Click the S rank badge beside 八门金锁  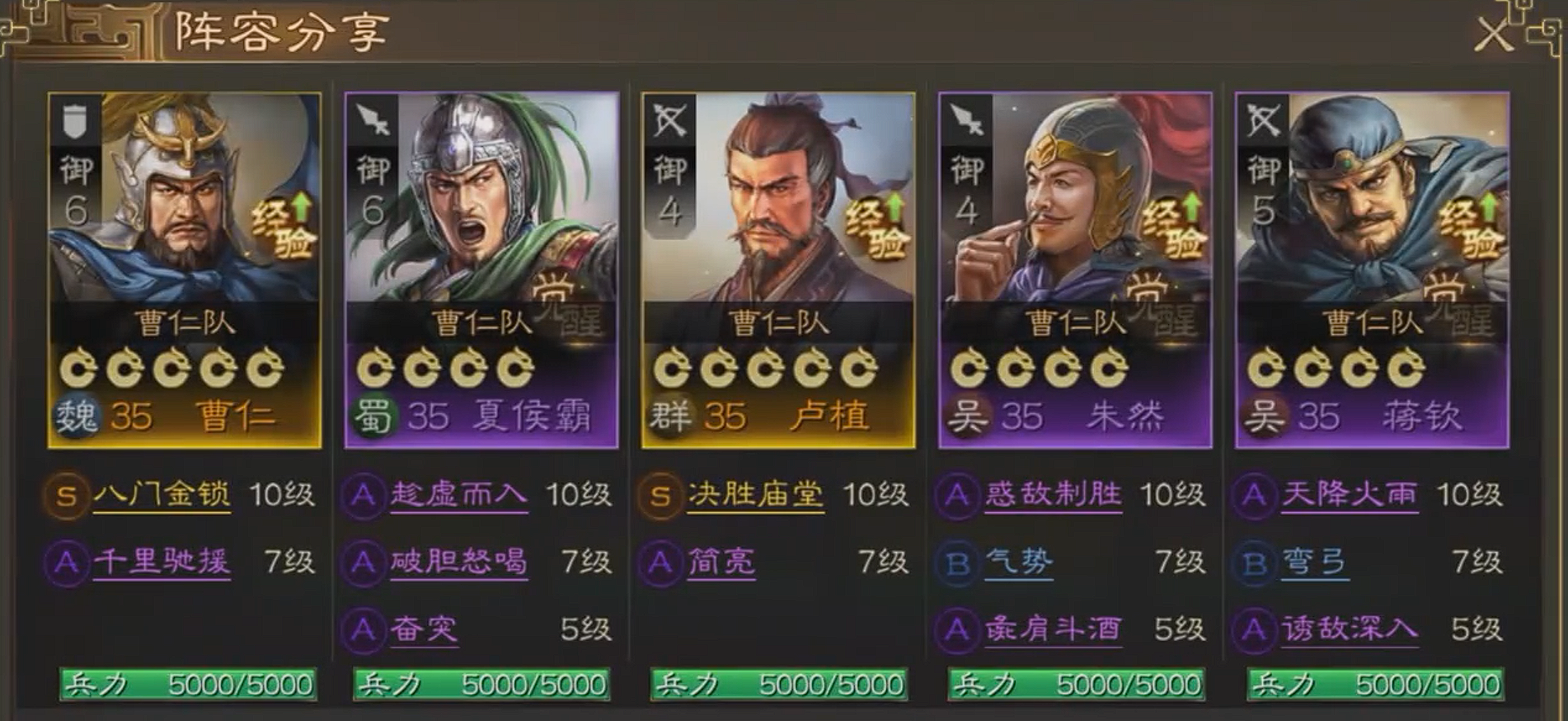tap(67, 496)
